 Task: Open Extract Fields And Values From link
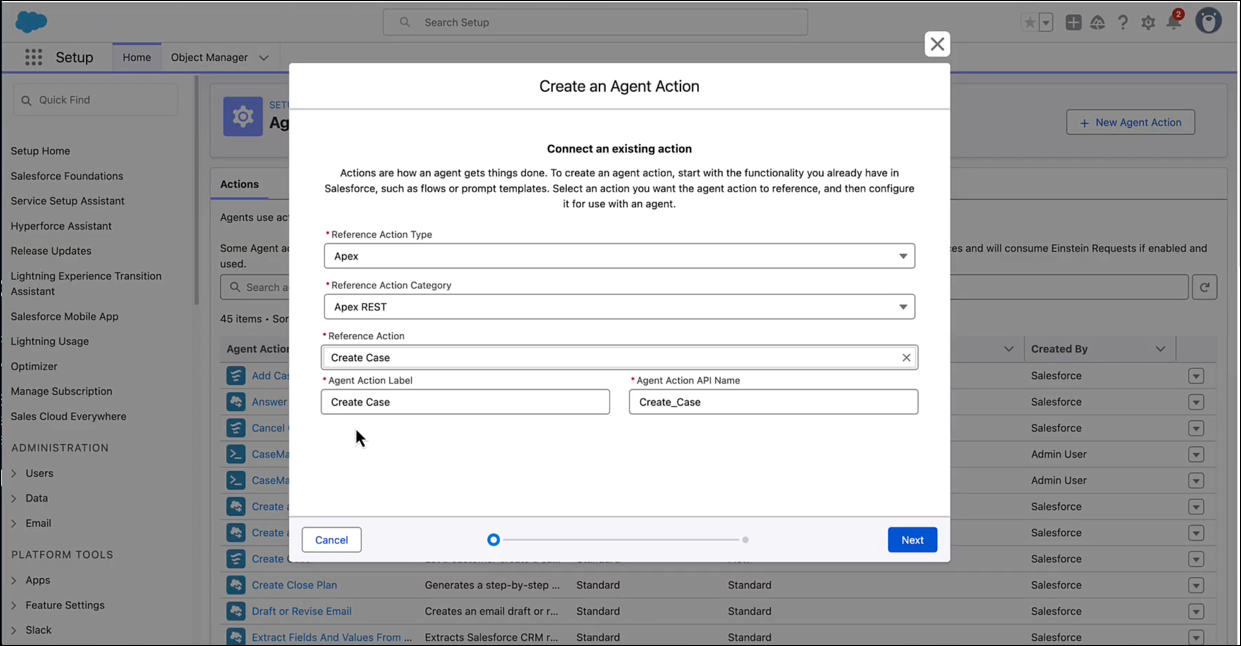tap(332, 637)
